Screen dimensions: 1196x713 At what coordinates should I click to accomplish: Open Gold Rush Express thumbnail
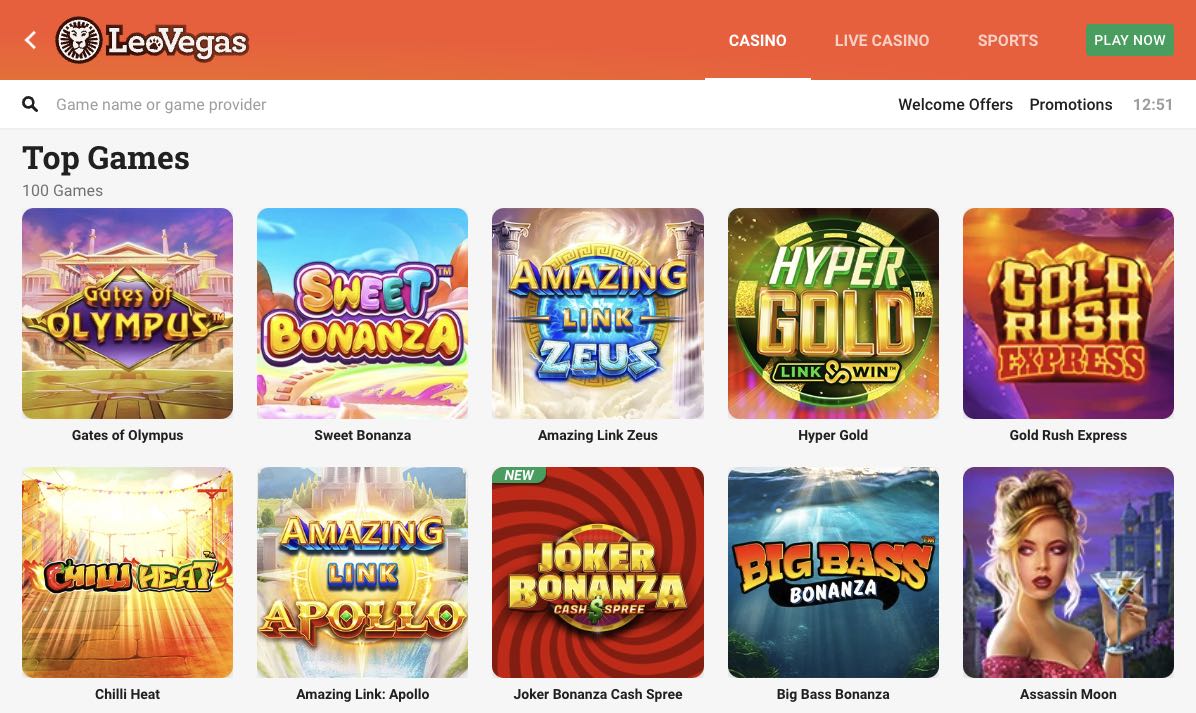point(1068,313)
